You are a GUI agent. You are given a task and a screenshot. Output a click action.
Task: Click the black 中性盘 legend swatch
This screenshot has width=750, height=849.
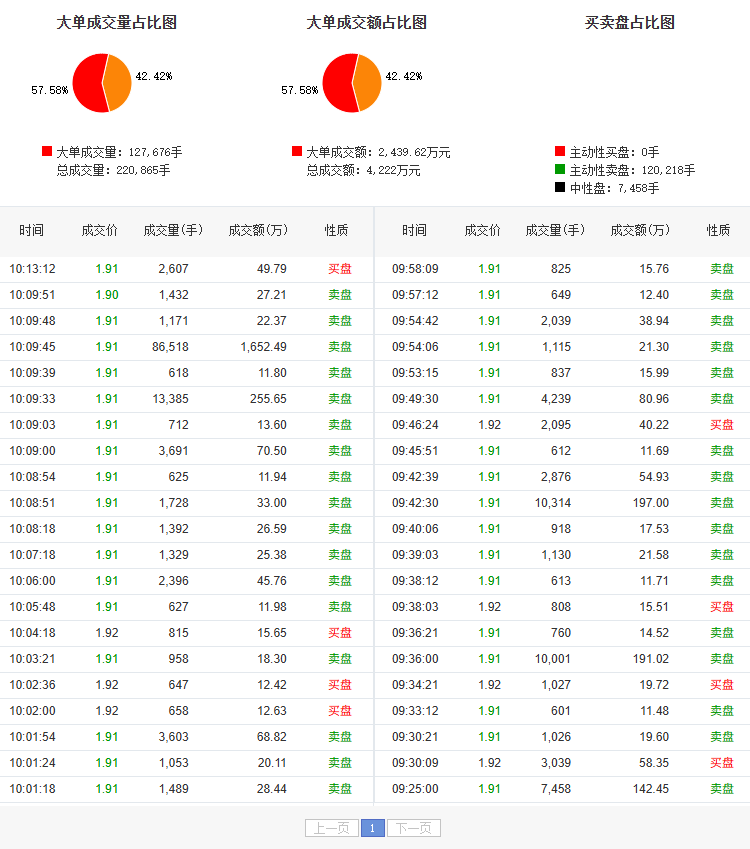click(560, 187)
